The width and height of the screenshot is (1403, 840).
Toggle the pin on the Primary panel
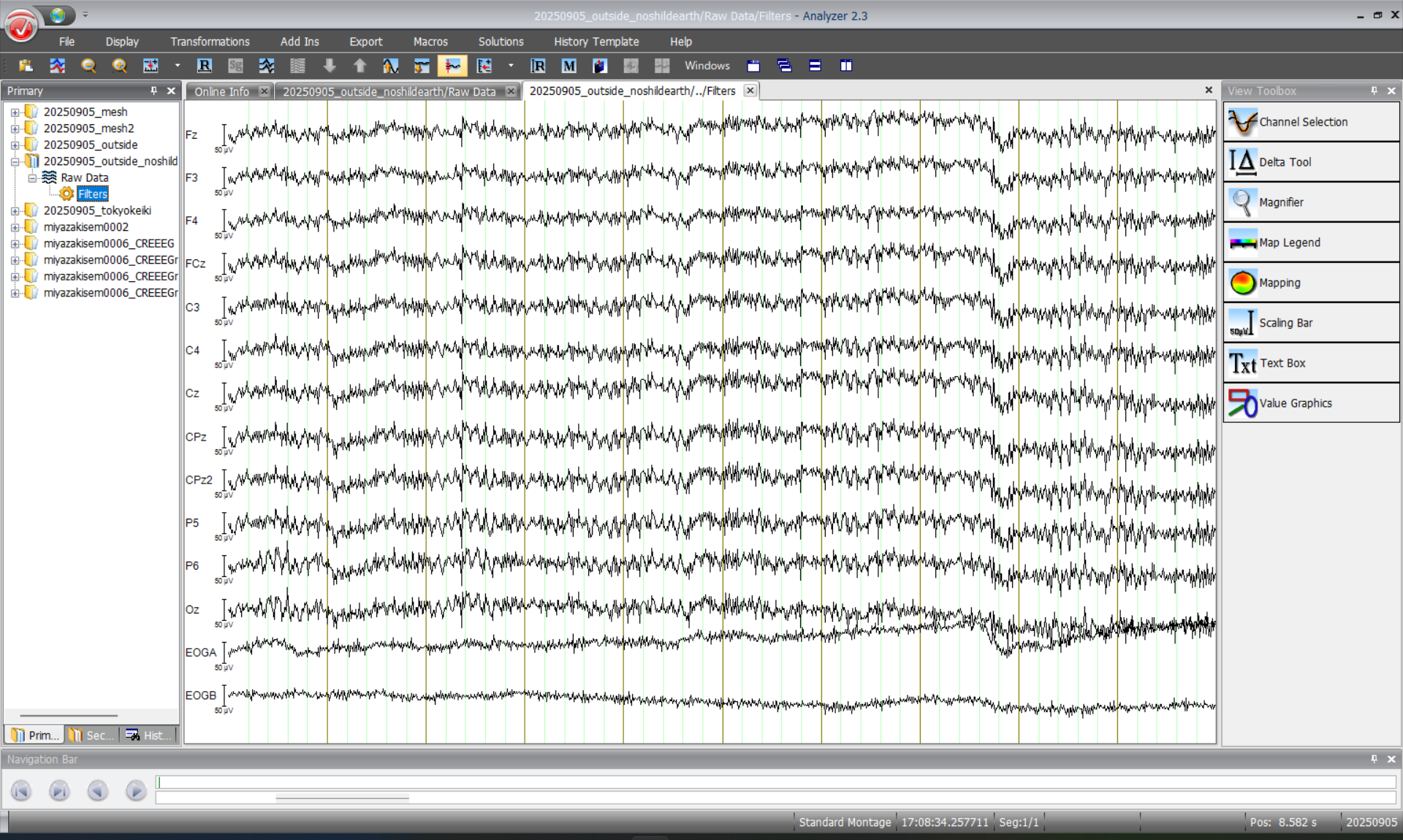[x=153, y=91]
